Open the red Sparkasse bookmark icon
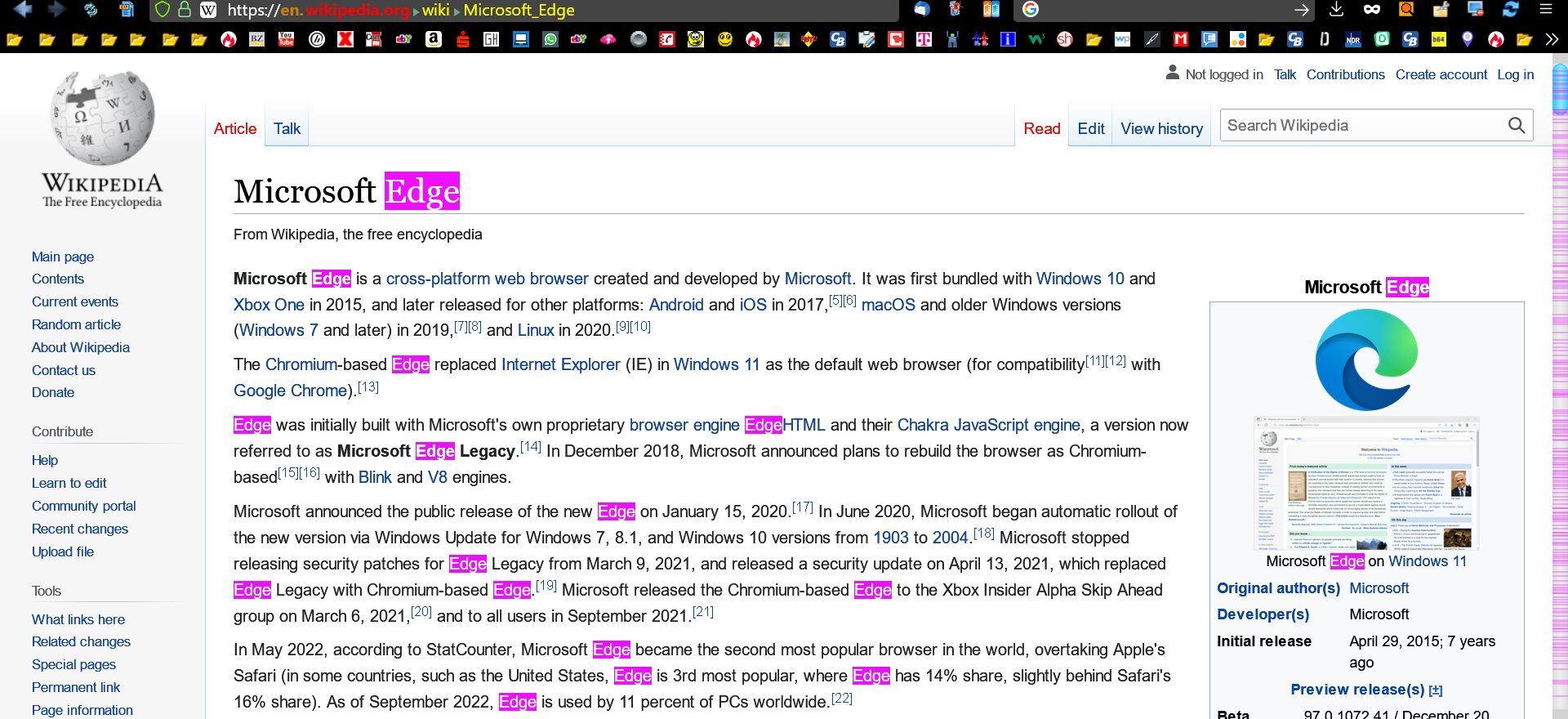This screenshot has height=719, width=1568. pyautogui.click(x=463, y=39)
